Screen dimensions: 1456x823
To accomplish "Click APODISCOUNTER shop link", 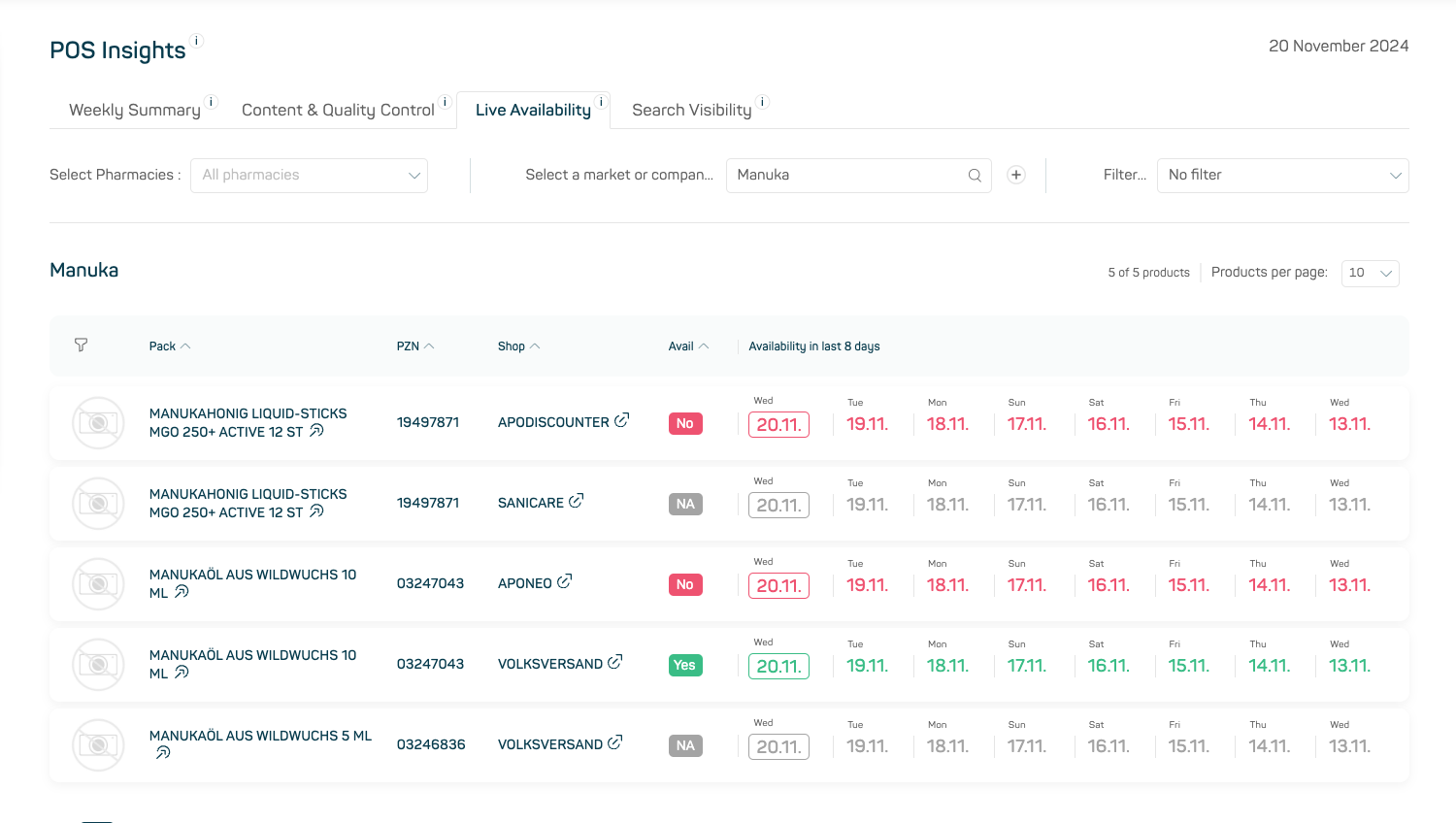I will pyautogui.click(x=553, y=422).
